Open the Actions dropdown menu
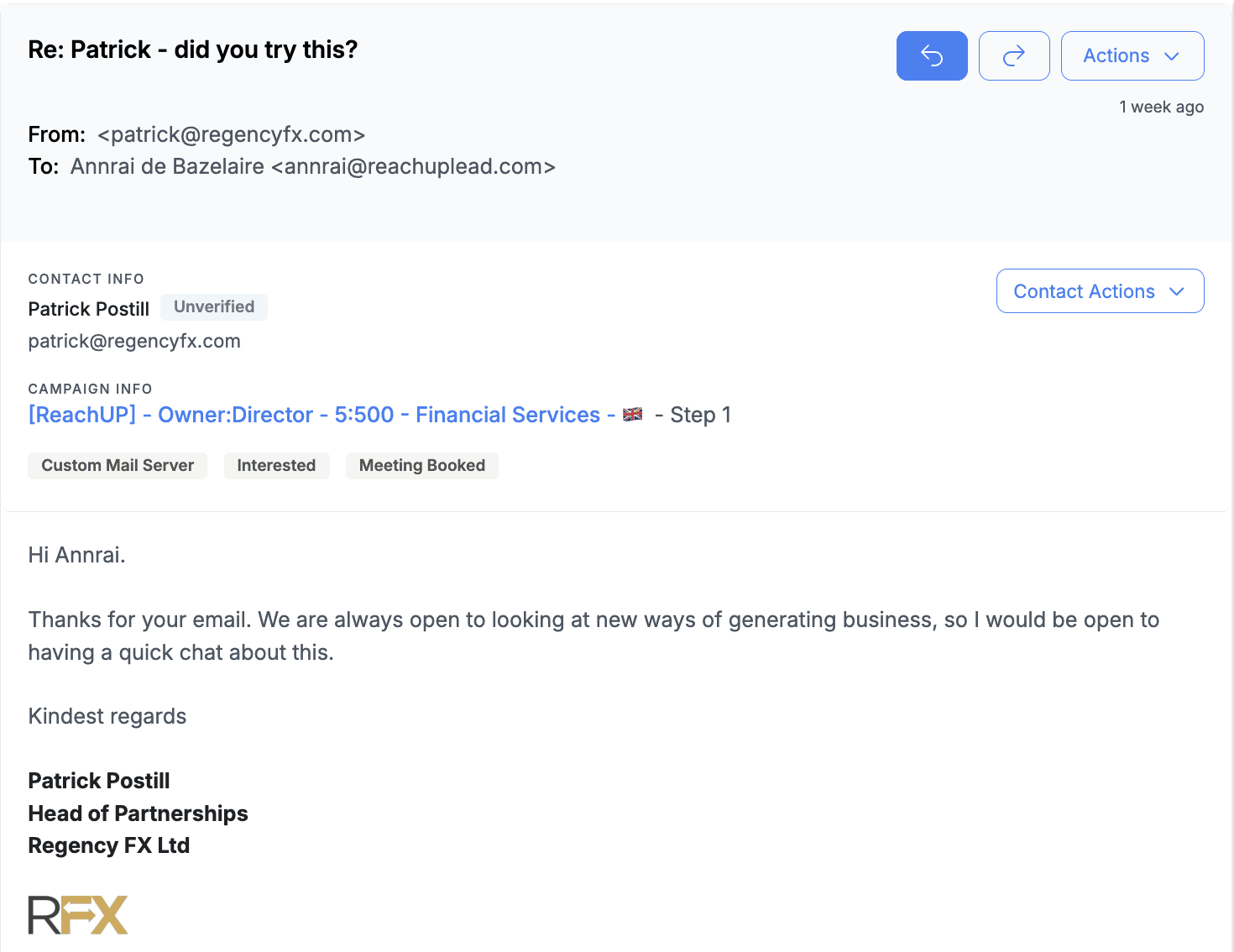This screenshot has width=1234, height=952. [1132, 55]
